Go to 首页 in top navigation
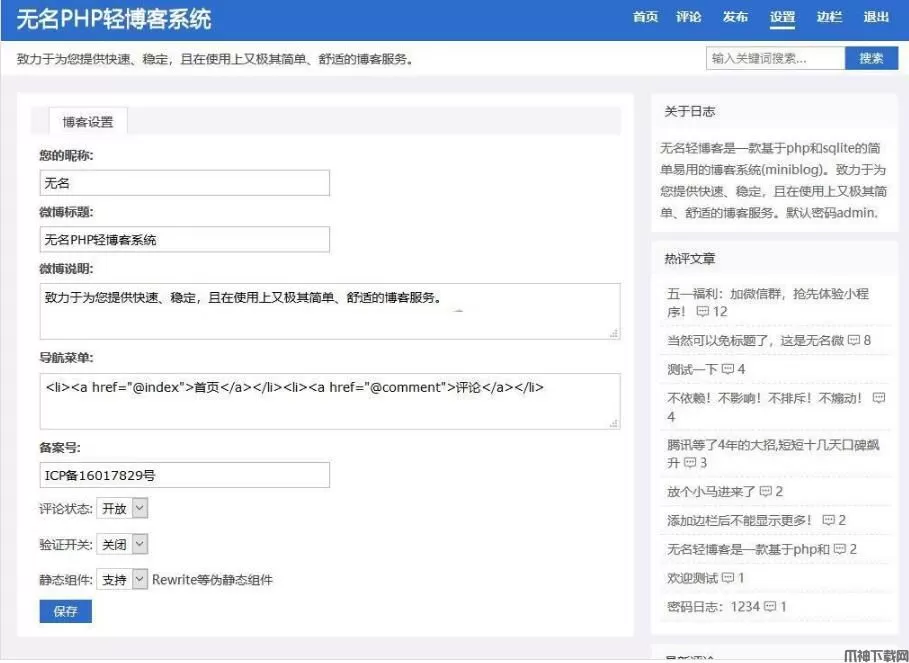 point(646,17)
